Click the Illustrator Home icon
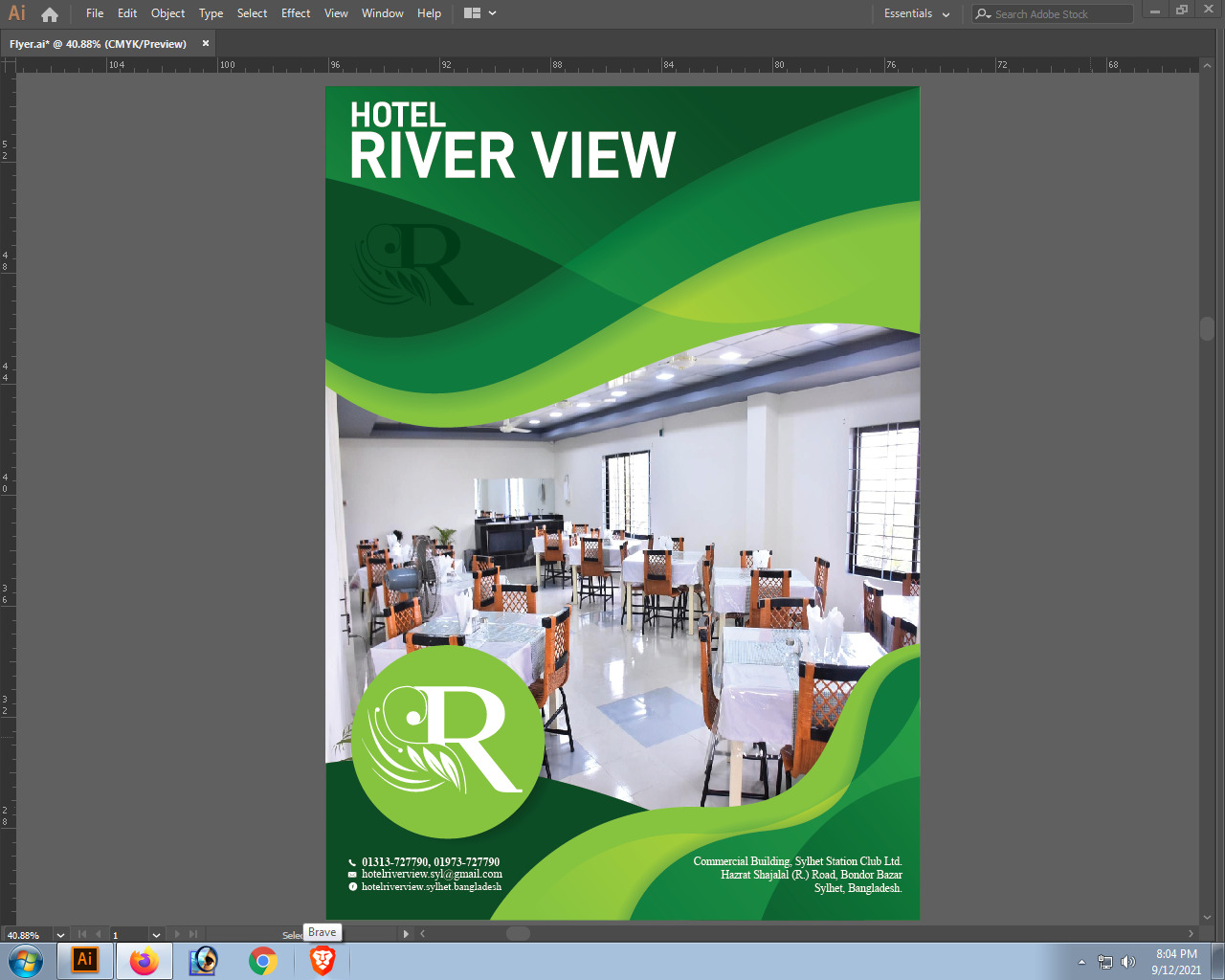Image resolution: width=1225 pixels, height=980 pixels. point(50,14)
